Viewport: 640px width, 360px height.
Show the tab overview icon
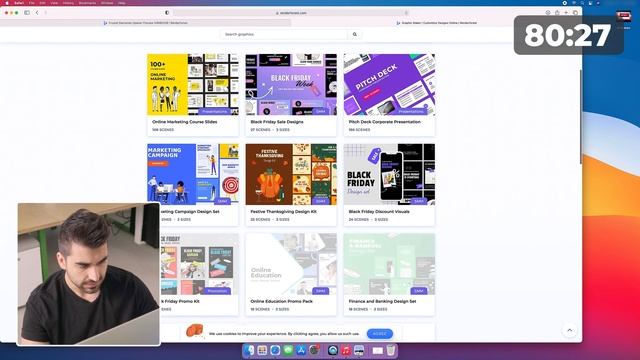576,13
